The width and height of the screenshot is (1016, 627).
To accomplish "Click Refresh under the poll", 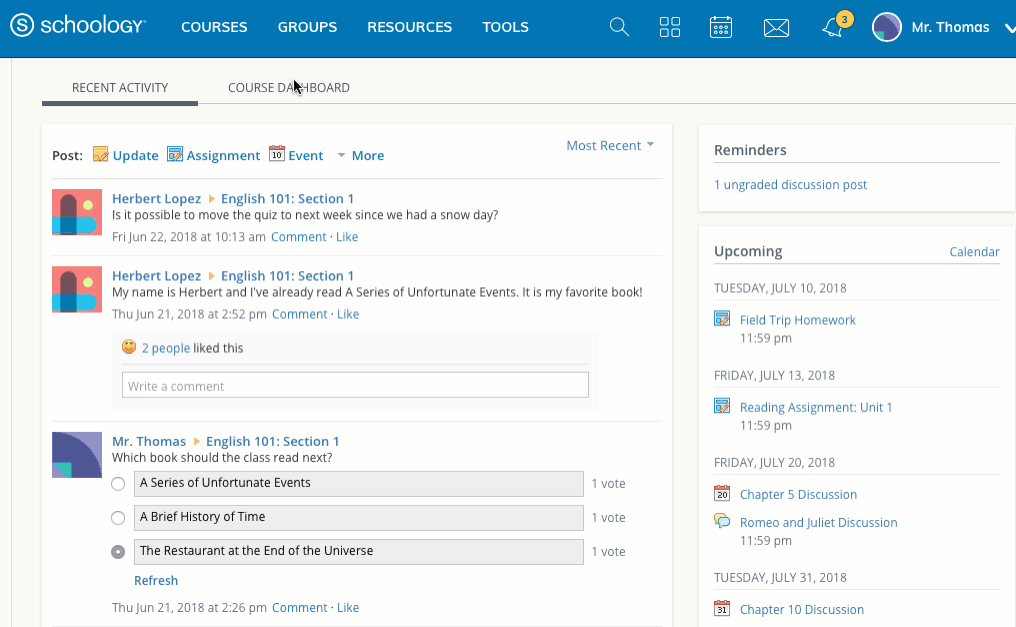I will pyautogui.click(x=156, y=581).
